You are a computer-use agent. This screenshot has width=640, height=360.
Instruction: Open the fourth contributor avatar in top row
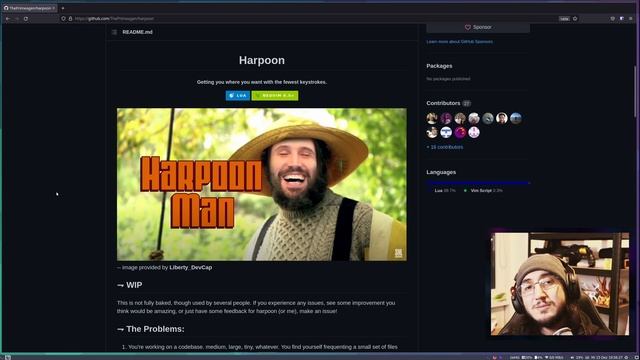coord(474,118)
